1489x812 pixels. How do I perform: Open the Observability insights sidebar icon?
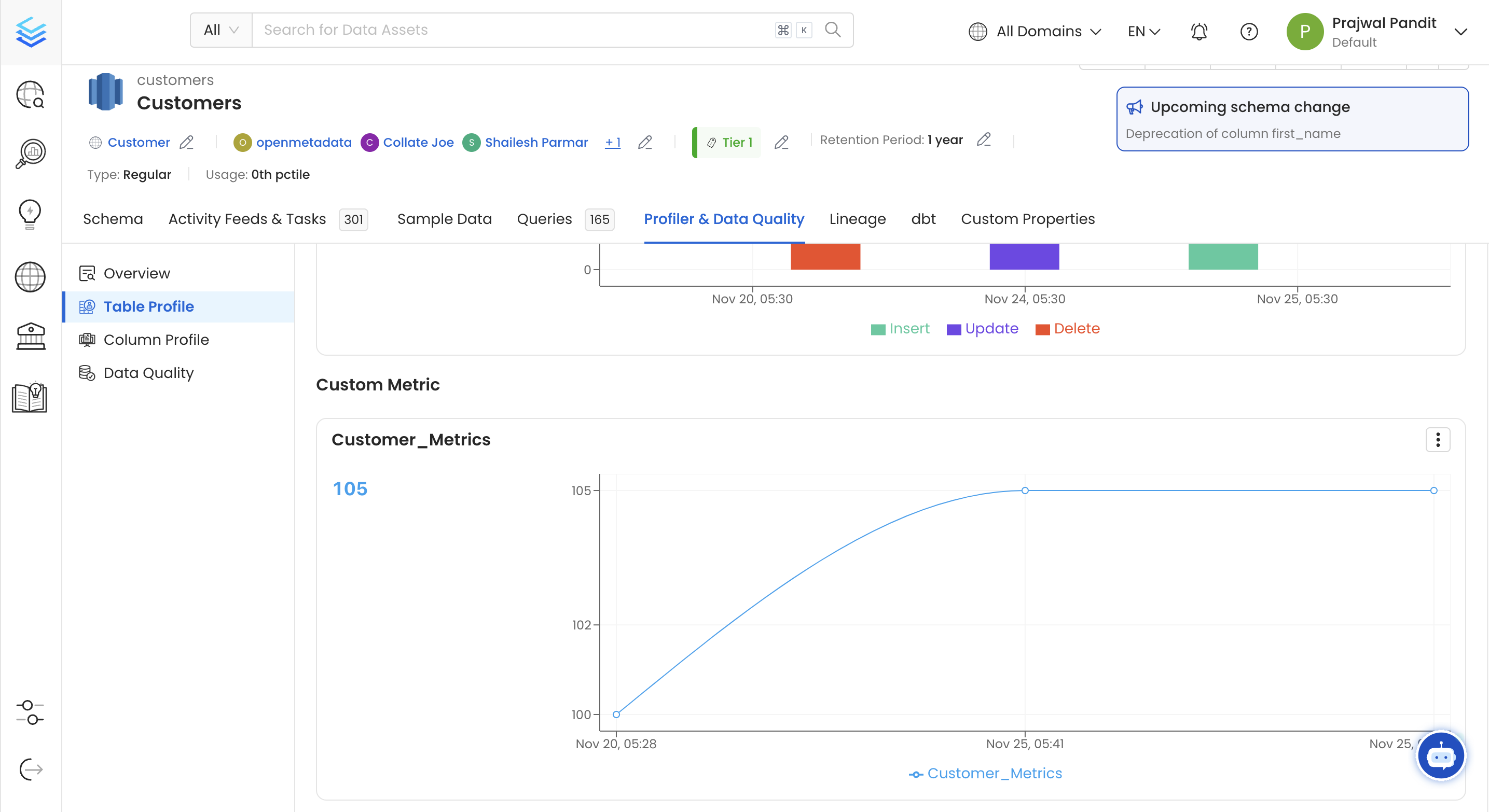30,152
